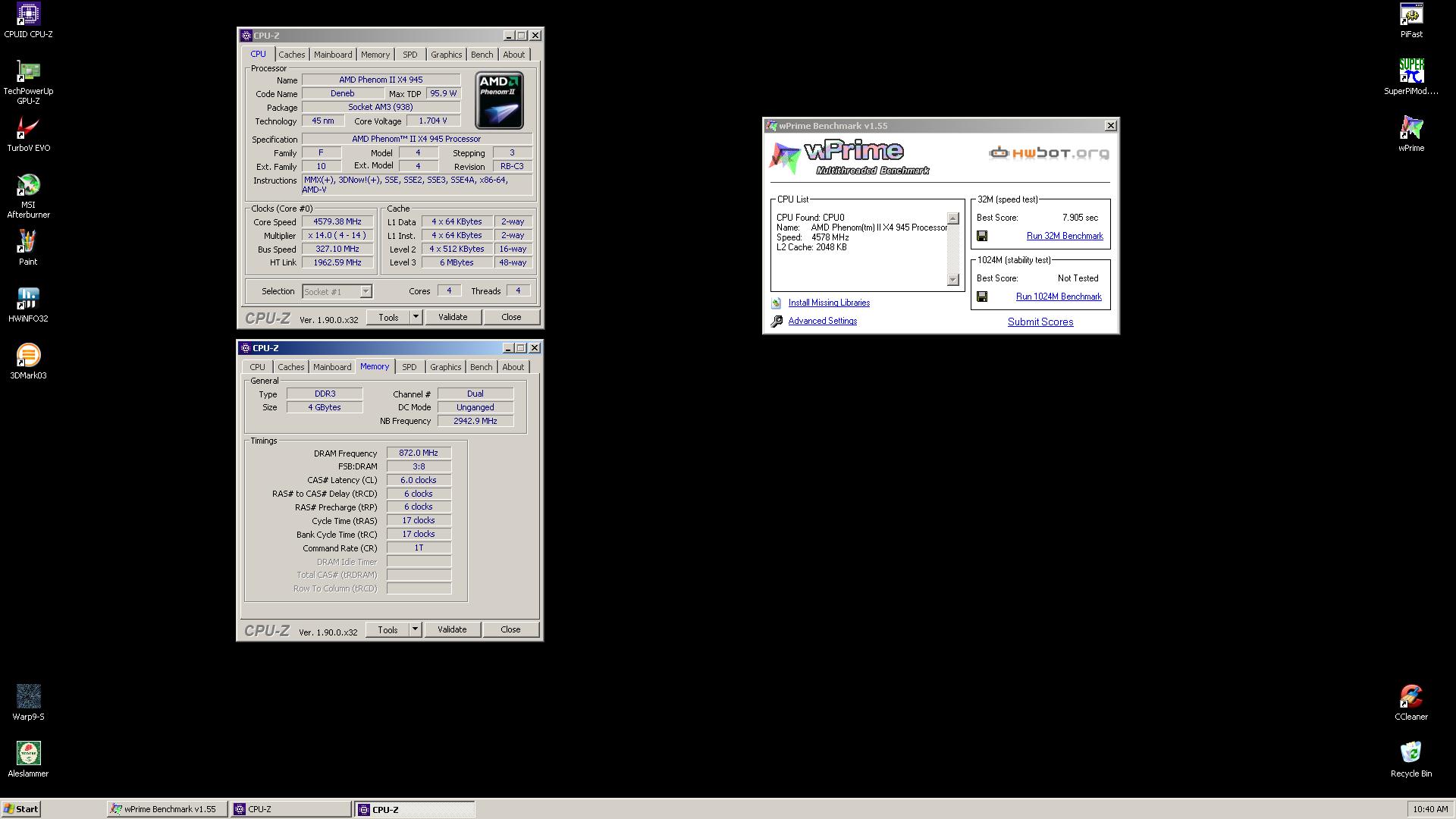Click DRAM Frequency value 872.0 MHz
This screenshot has width=1456, height=819.
419,453
